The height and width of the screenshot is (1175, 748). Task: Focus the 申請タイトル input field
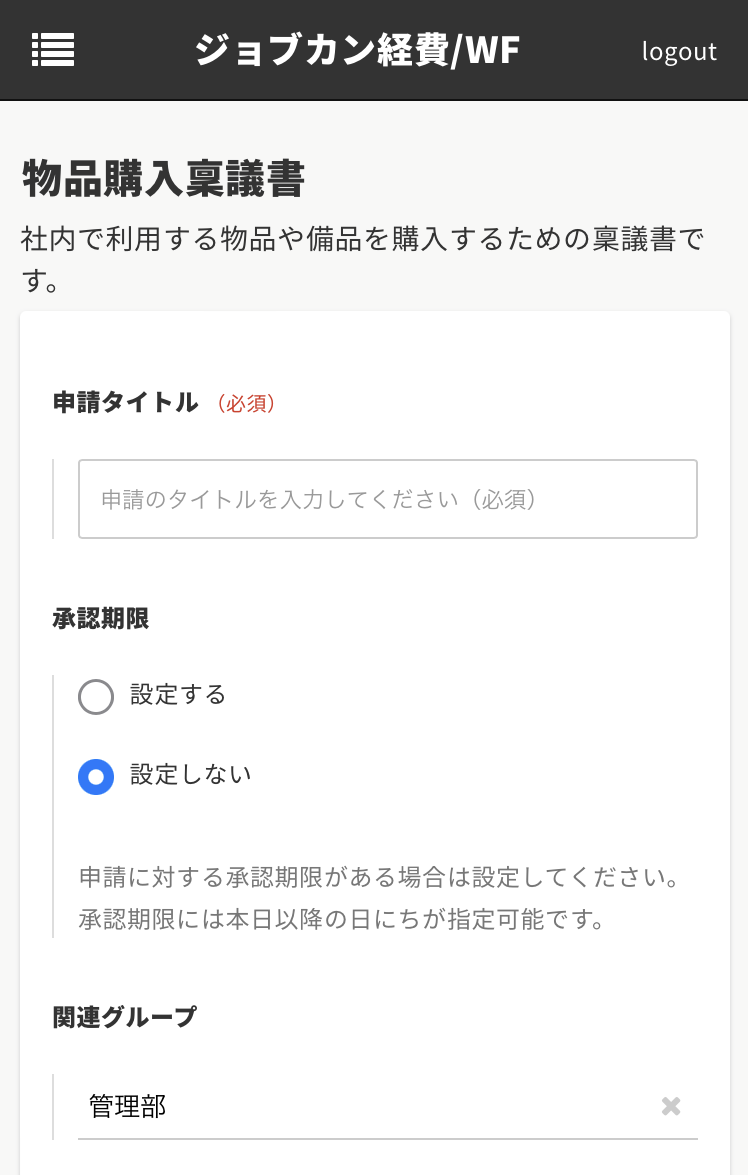click(388, 499)
